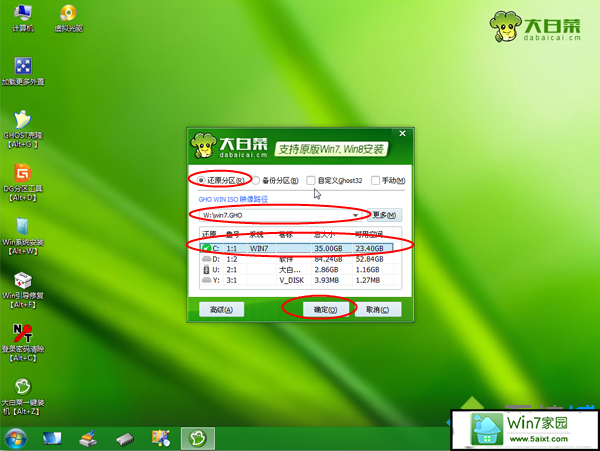Open the 计算机 desktop icon
600x451 pixels.
pos(23,18)
